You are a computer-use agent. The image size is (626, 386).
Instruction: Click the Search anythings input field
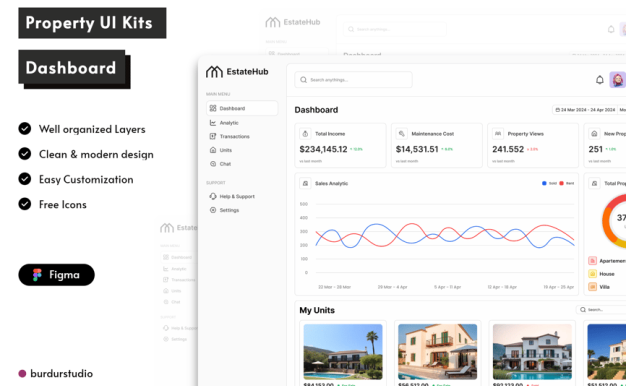[x=353, y=80]
